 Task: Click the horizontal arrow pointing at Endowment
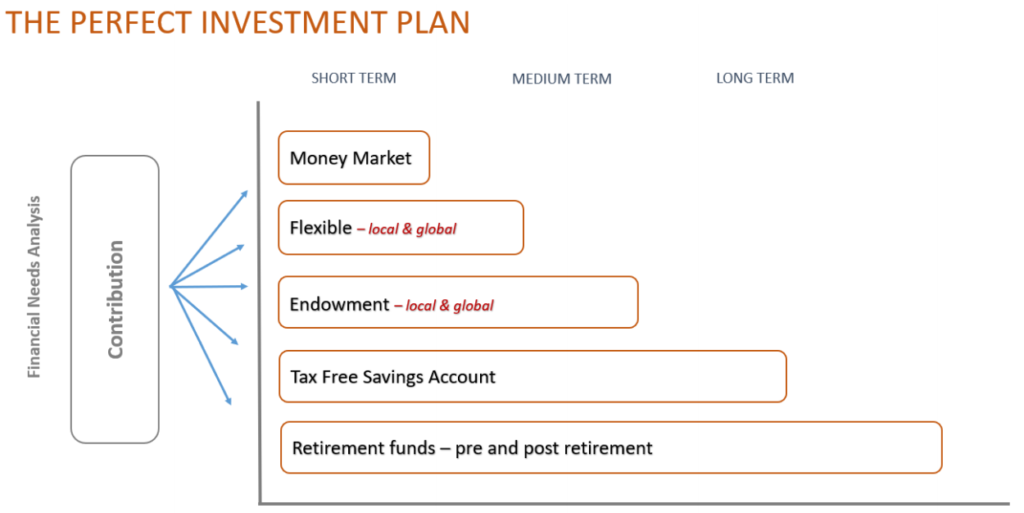tap(210, 287)
